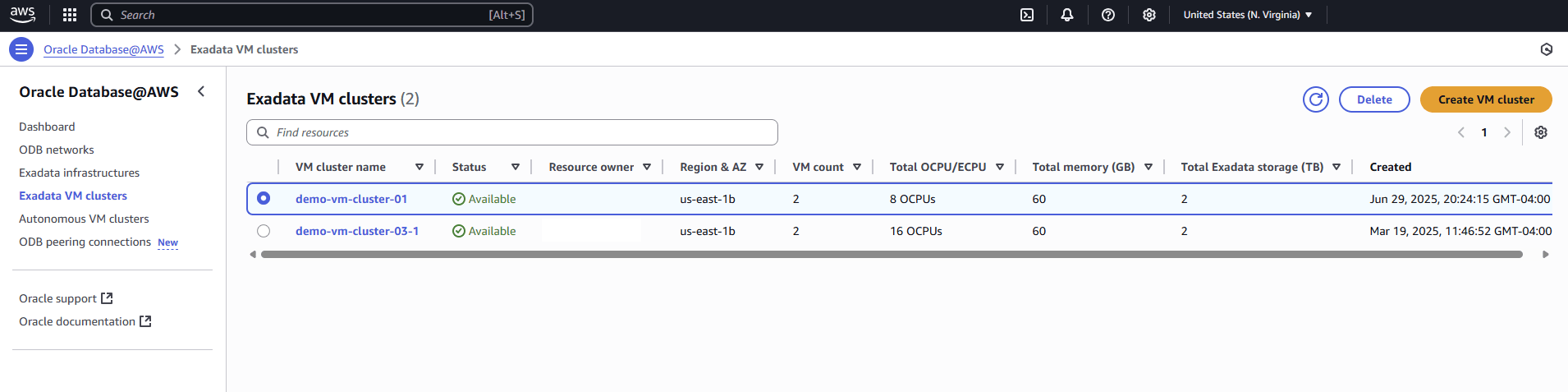Click the Exadata VM clusters breadcrumb text
Viewport: 1568px width, 392px height.
coord(244,49)
